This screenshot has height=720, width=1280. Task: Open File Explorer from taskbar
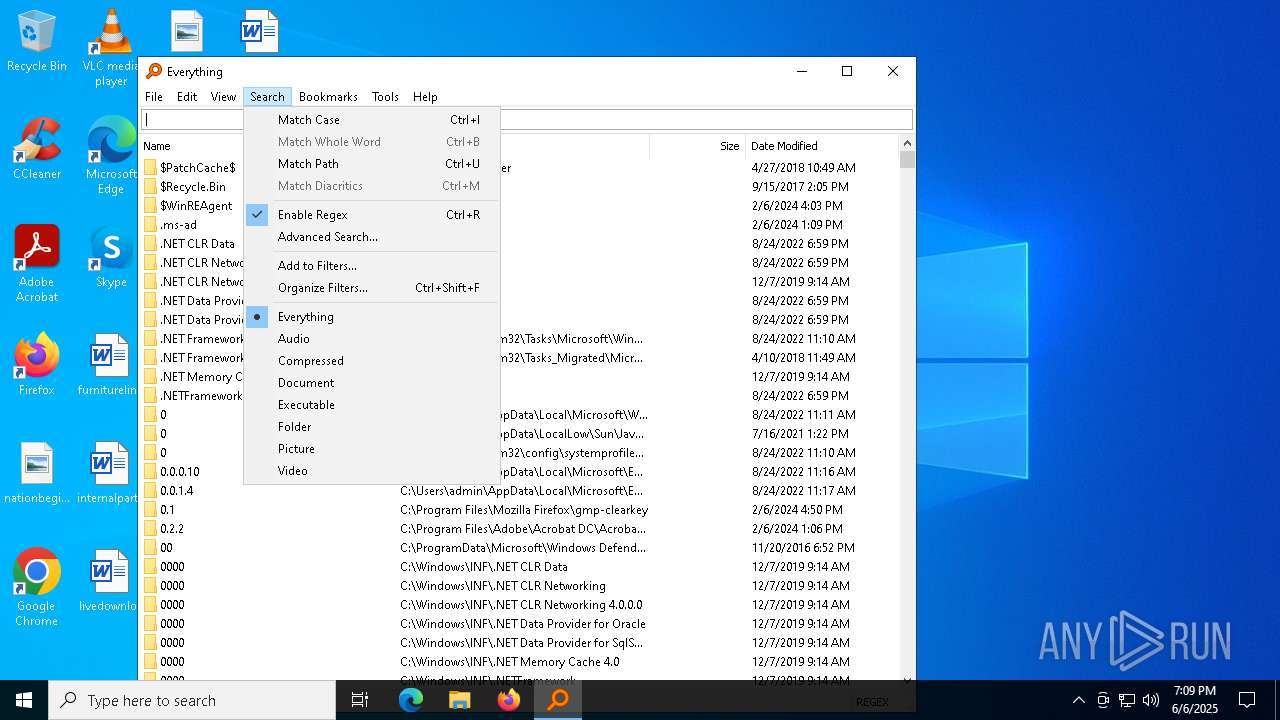(460, 700)
